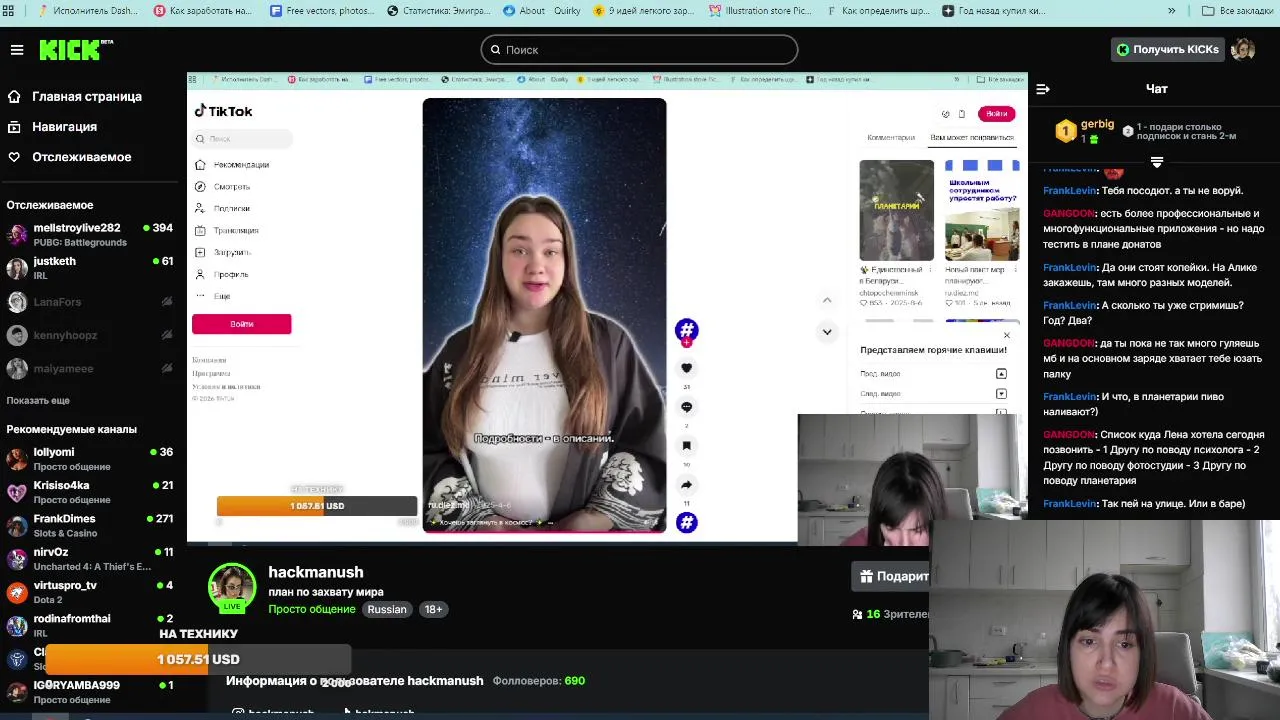This screenshot has height=720, width=1280.
Task: Focus the Kick Поиск search field
Action: click(639, 49)
